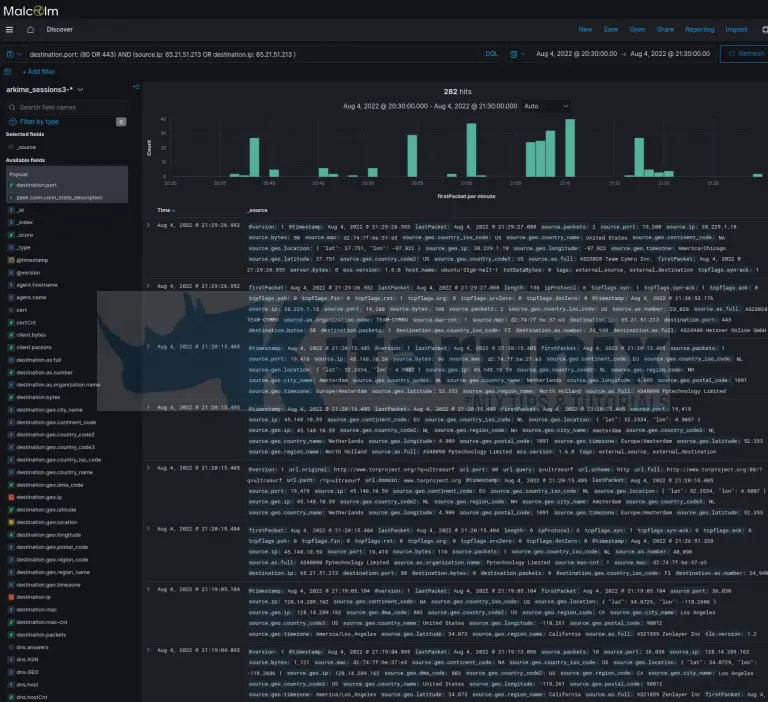768x702 pixels.
Task: Click the Refresh button
Action: tap(744, 54)
